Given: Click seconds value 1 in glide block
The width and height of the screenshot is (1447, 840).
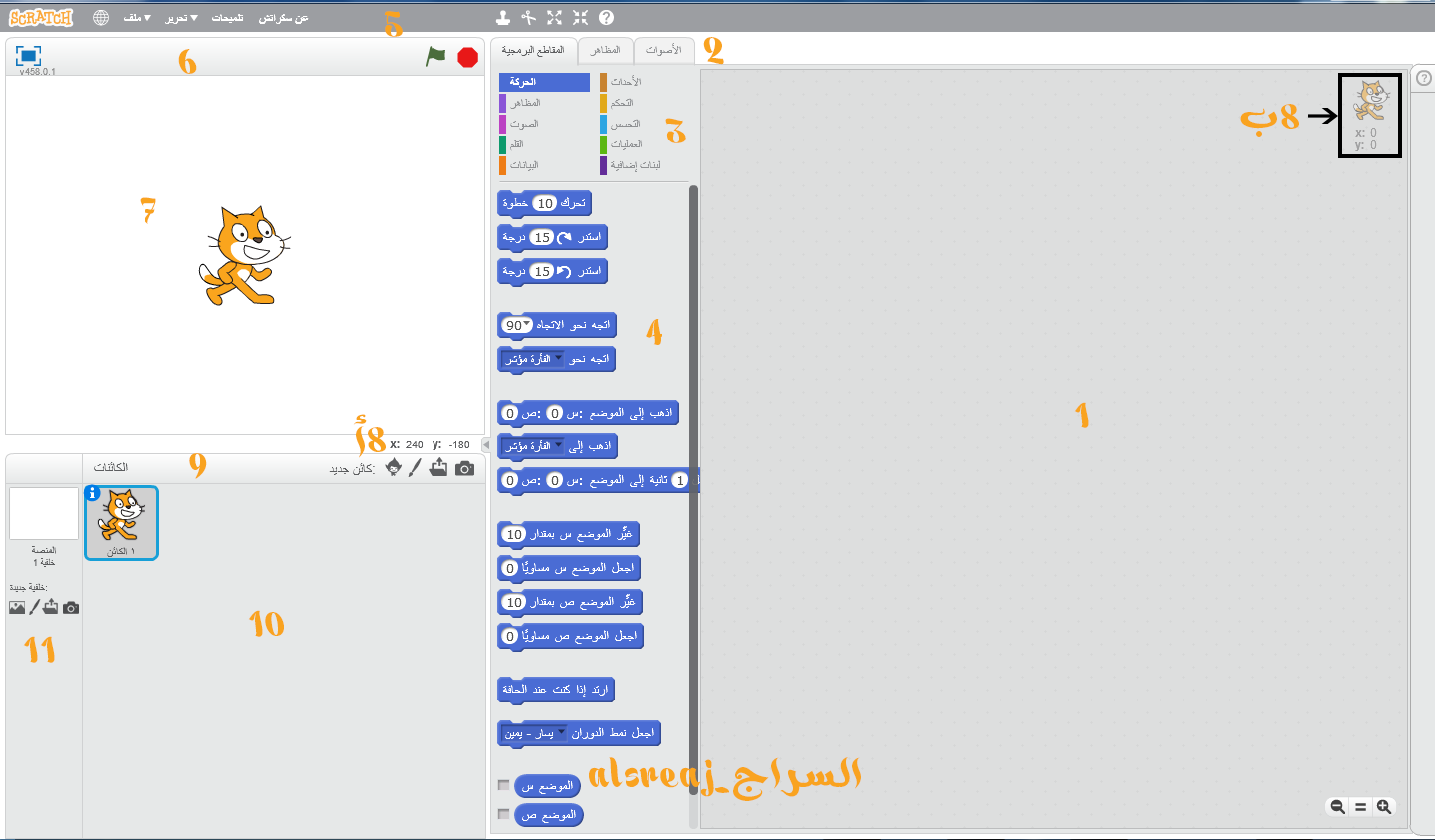Looking at the screenshot, I should tap(680, 480).
